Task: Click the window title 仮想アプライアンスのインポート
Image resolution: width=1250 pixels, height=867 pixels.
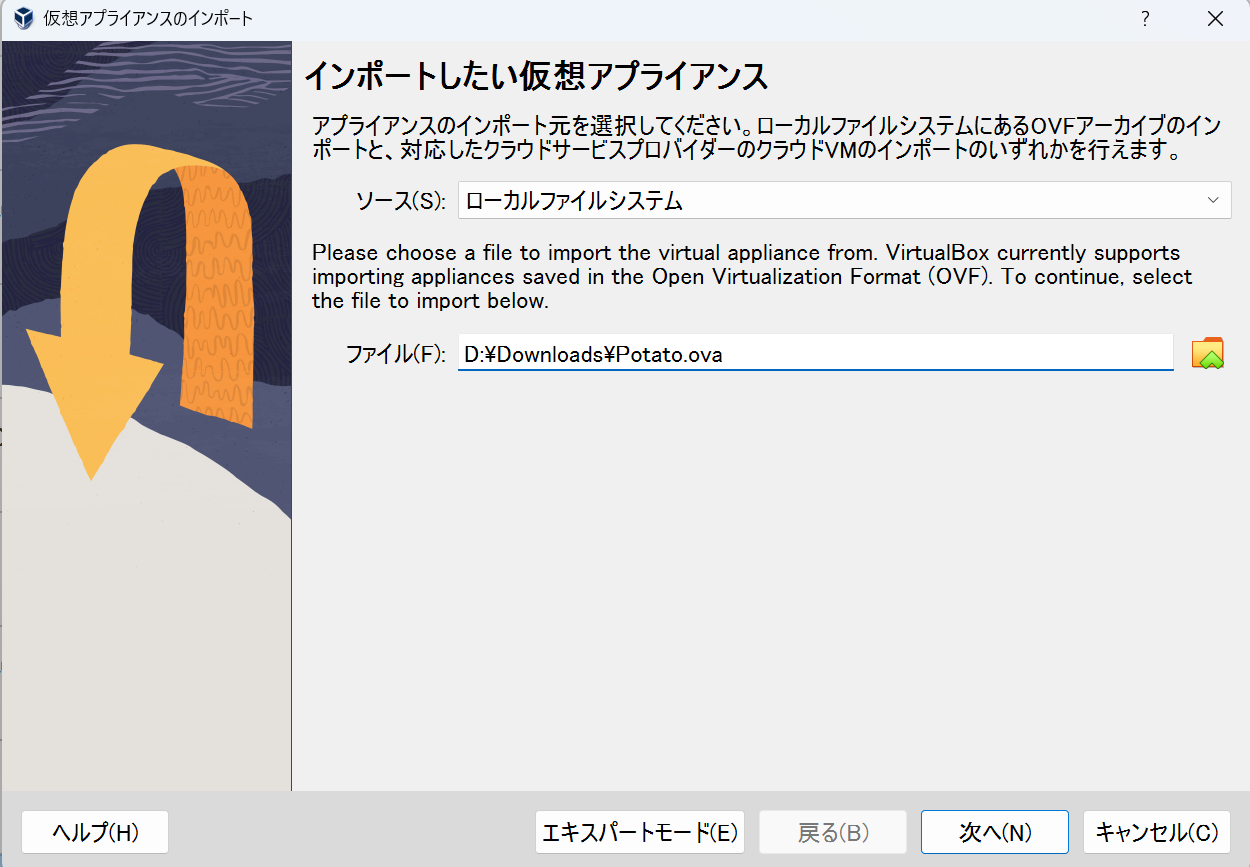Action: [148, 19]
